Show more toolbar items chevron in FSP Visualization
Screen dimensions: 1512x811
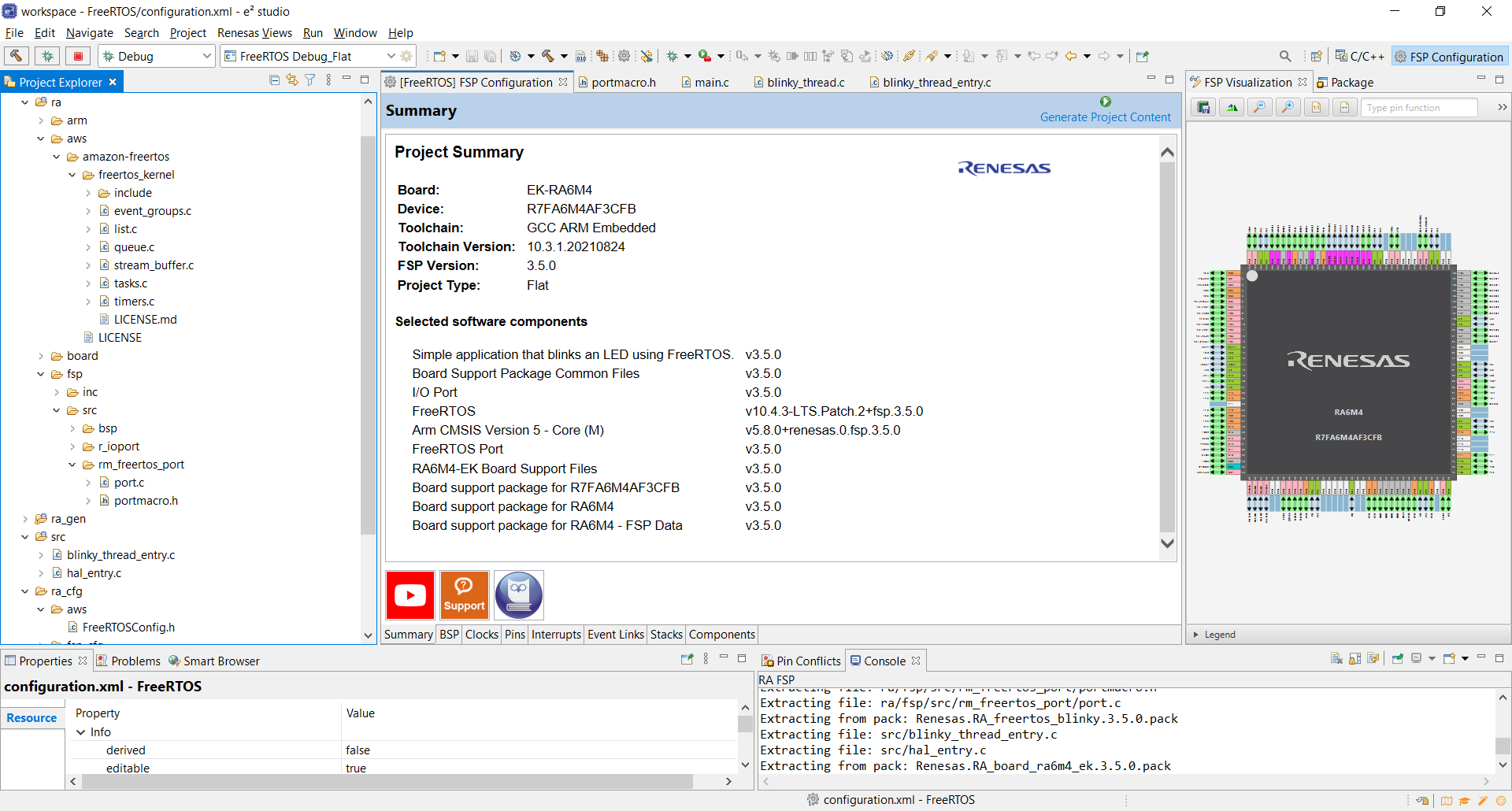coord(1502,107)
